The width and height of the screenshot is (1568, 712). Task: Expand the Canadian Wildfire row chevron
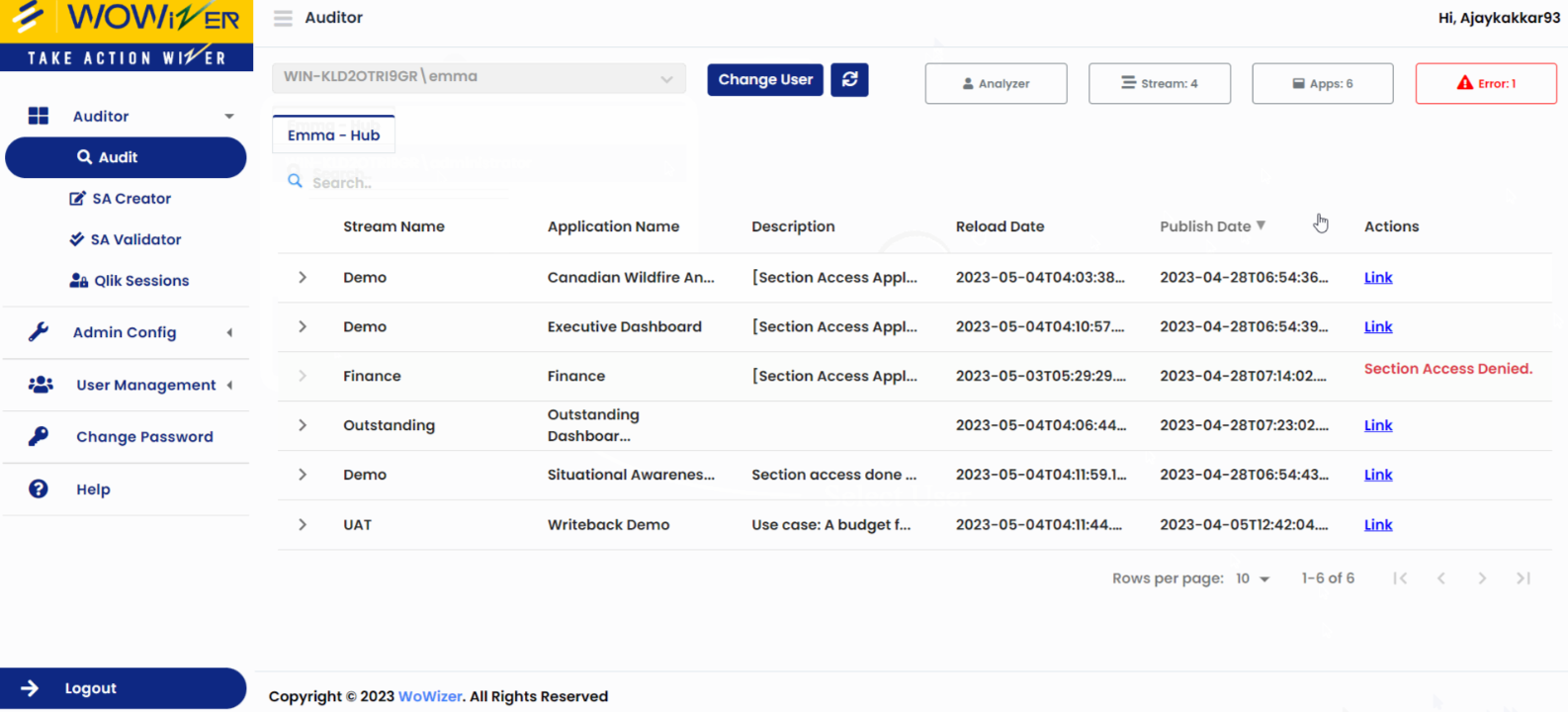click(x=303, y=278)
